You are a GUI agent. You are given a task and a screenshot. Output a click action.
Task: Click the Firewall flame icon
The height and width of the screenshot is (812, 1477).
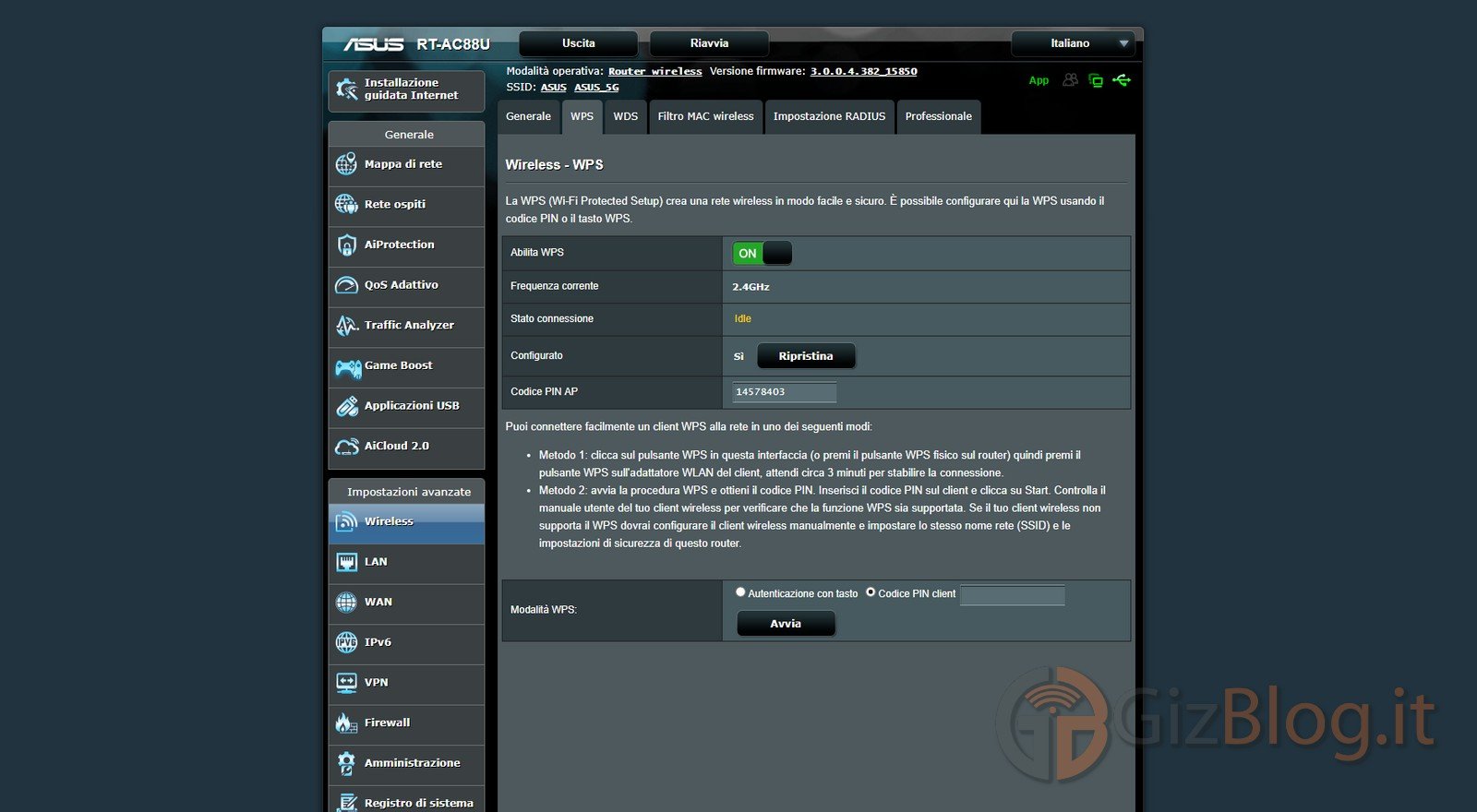pyautogui.click(x=346, y=723)
